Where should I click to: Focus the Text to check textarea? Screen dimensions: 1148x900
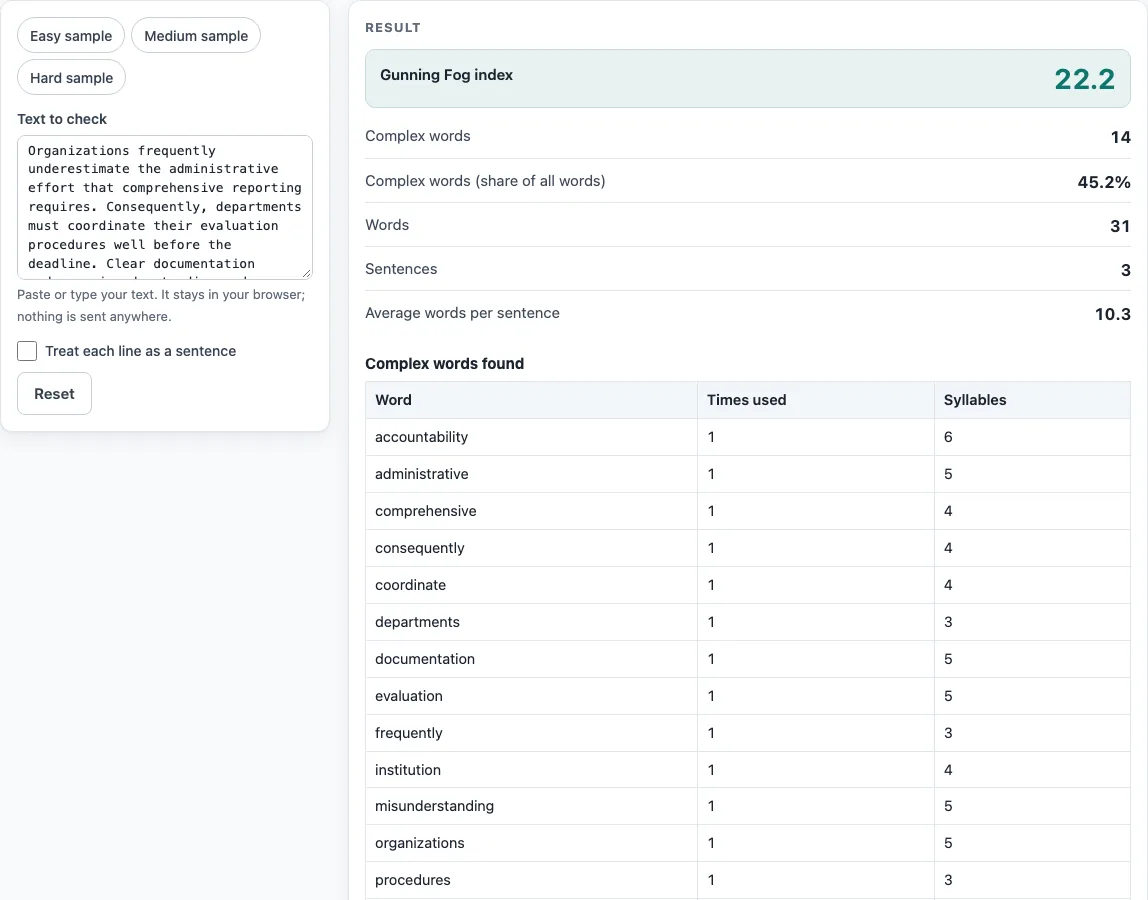pos(165,207)
